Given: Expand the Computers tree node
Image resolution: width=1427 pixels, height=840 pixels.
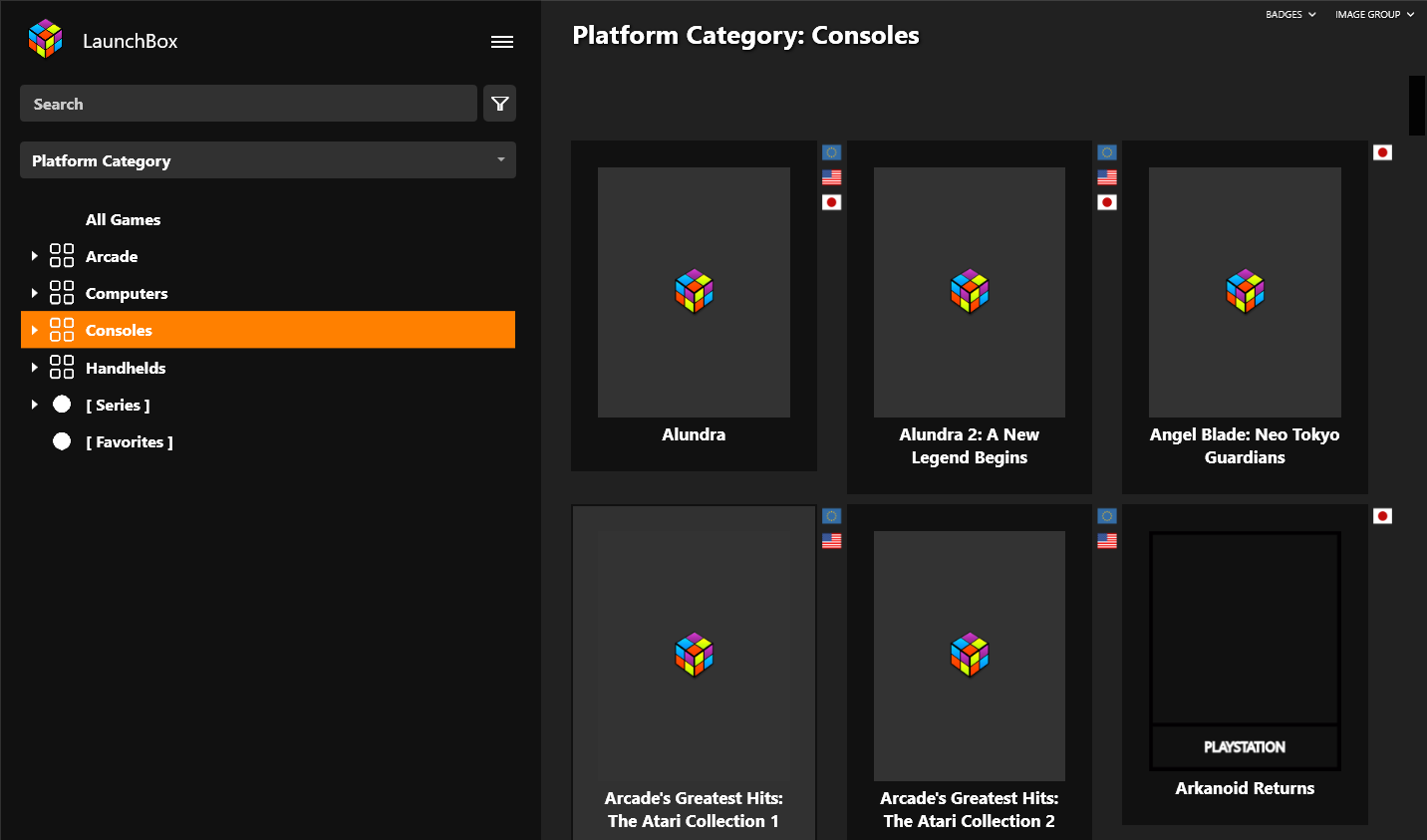Looking at the screenshot, I should pos(34,293).
